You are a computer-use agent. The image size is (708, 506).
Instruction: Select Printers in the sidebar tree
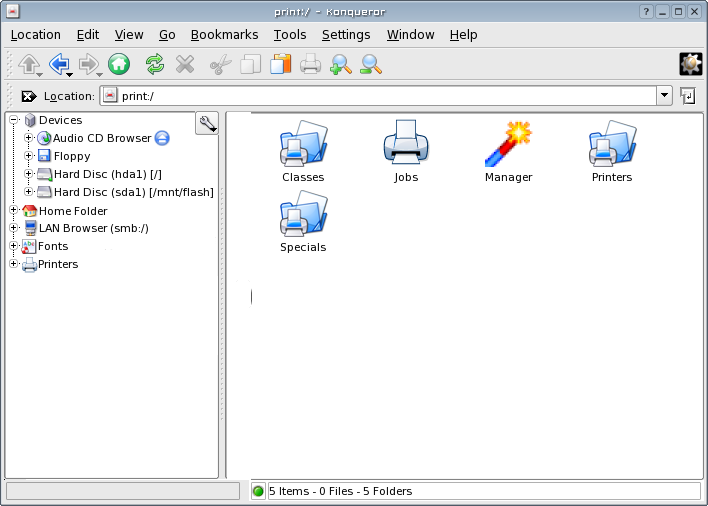[x=58, y=264]
